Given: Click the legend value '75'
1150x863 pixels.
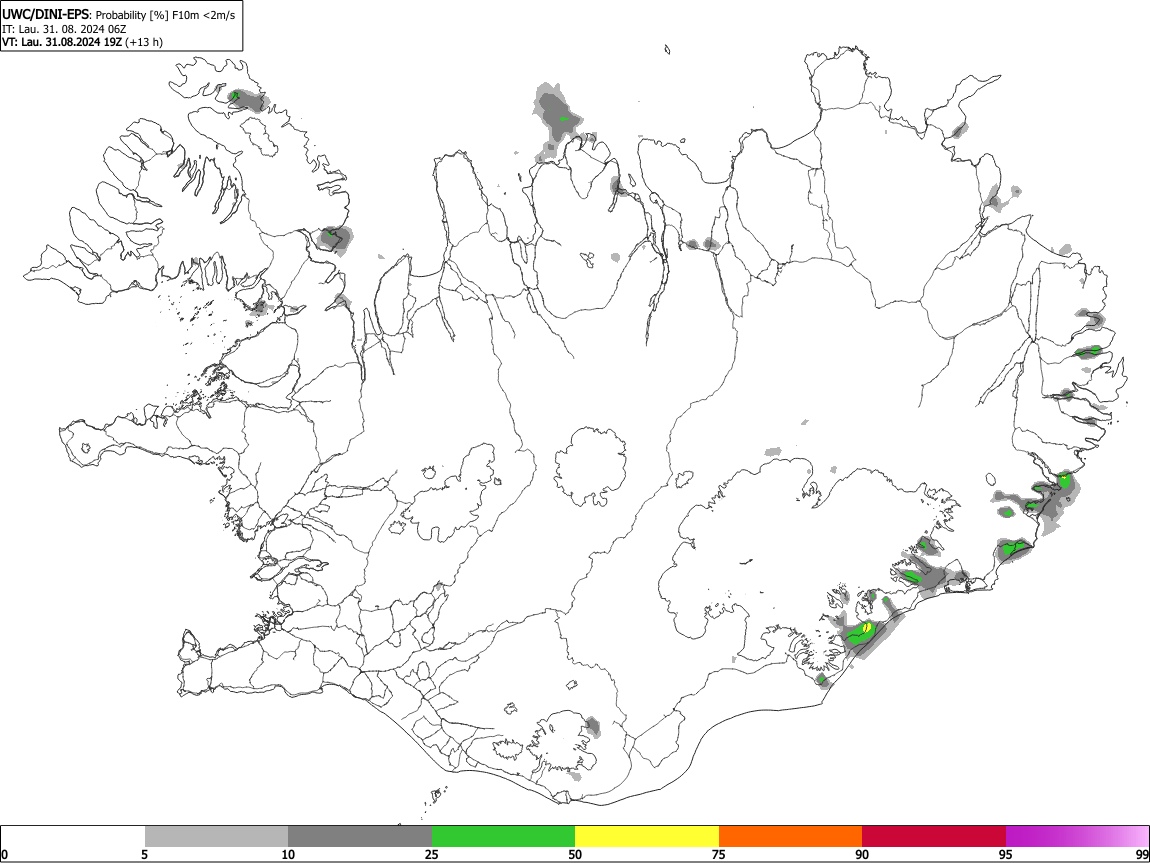Looking at the screenshot, I should point(719,855).
